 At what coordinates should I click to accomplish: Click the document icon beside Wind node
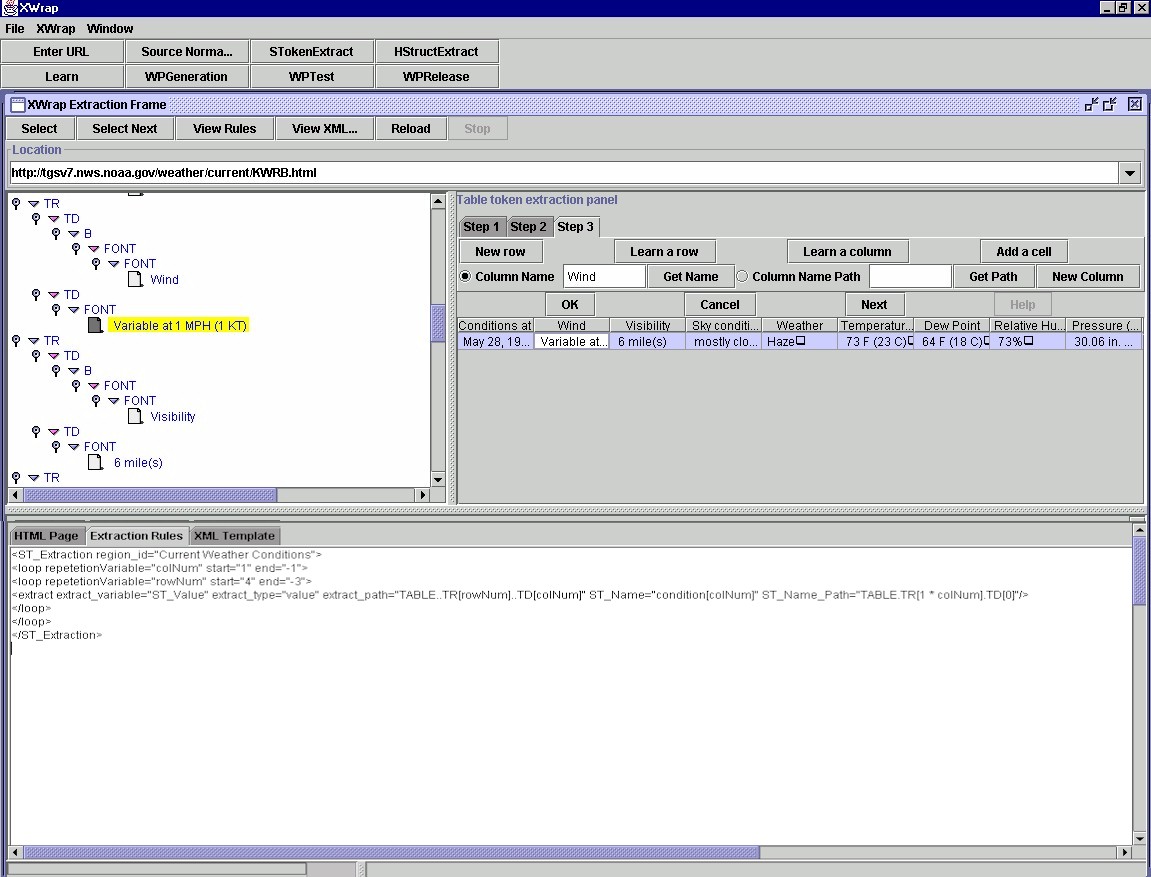pyautogui.click(x=135, y=280)
